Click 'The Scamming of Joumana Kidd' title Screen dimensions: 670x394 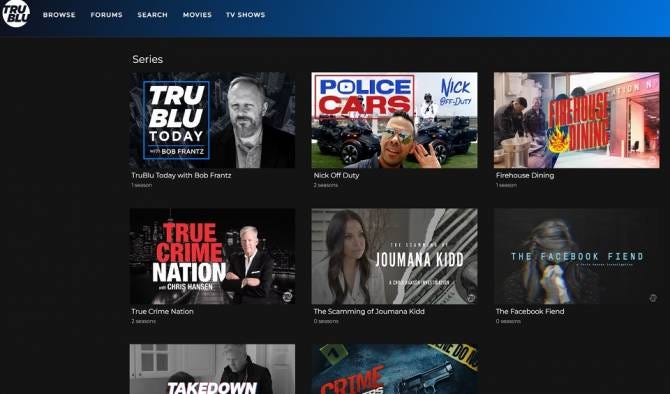click(369, 312)
